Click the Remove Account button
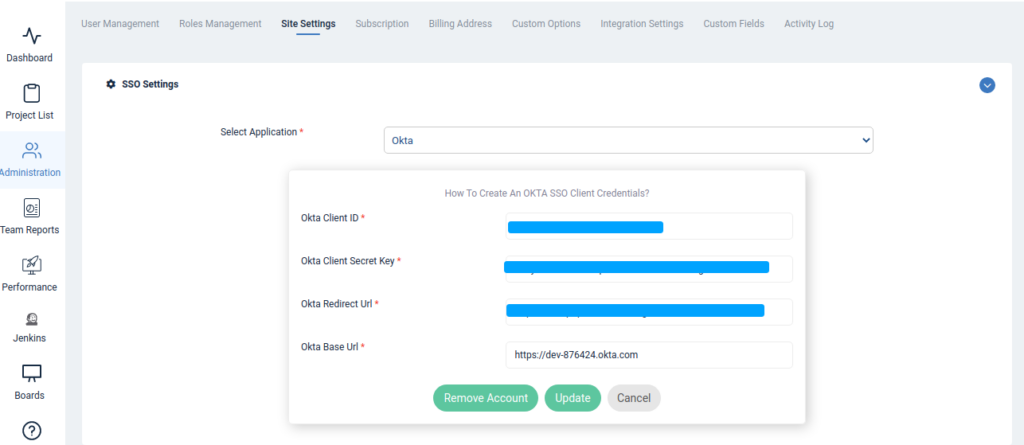This screenshot has width=1024, height=445. click(485, 398)
